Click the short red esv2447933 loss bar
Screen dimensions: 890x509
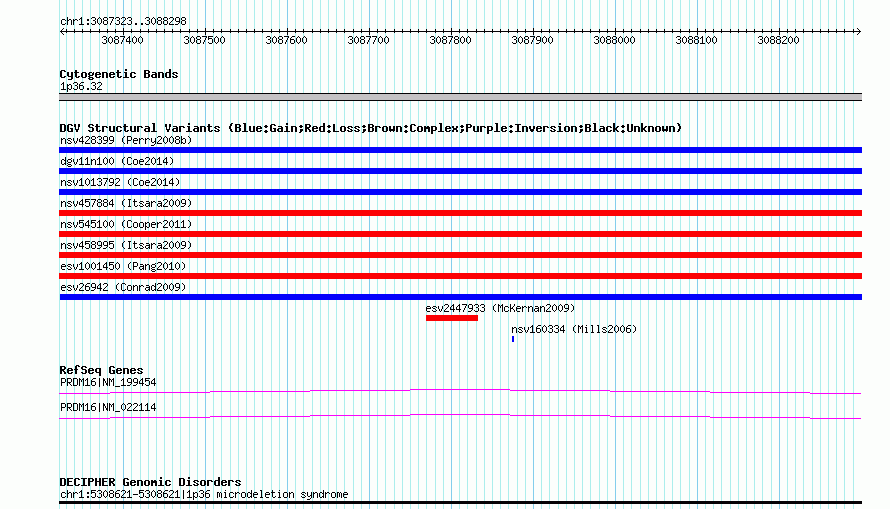452,318
